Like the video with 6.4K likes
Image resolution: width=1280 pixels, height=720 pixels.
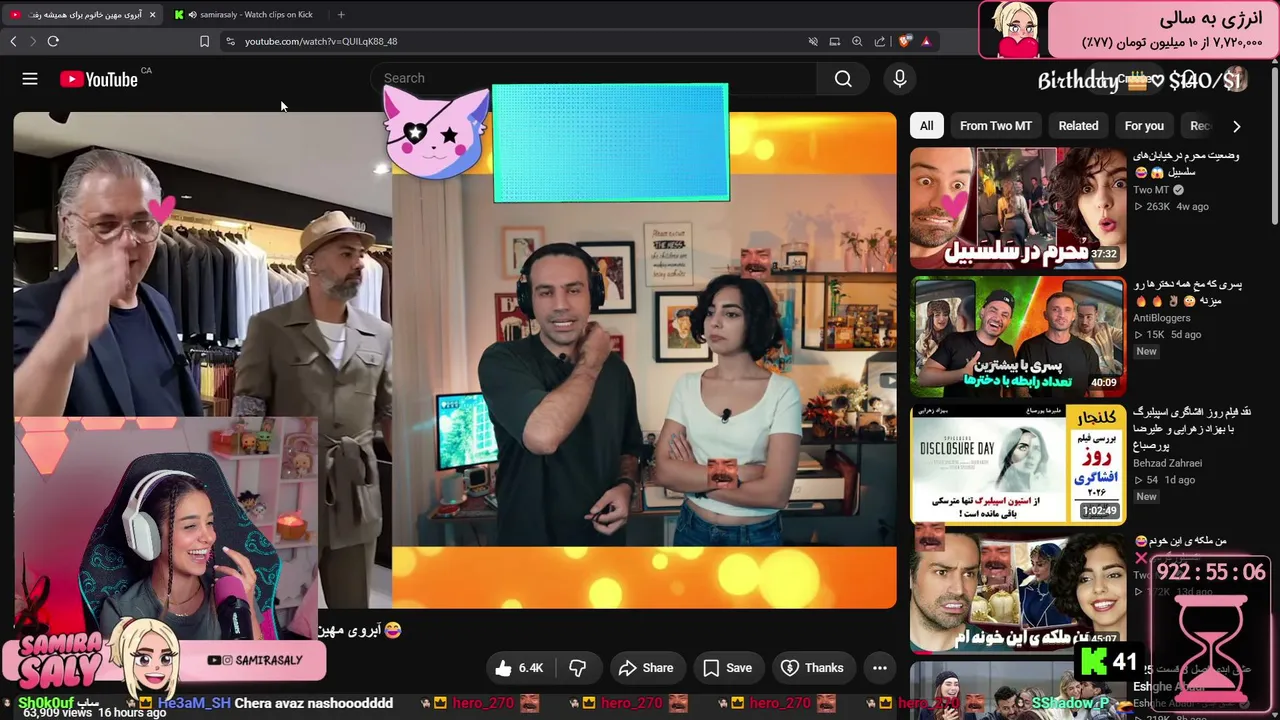tap(519, 668)
